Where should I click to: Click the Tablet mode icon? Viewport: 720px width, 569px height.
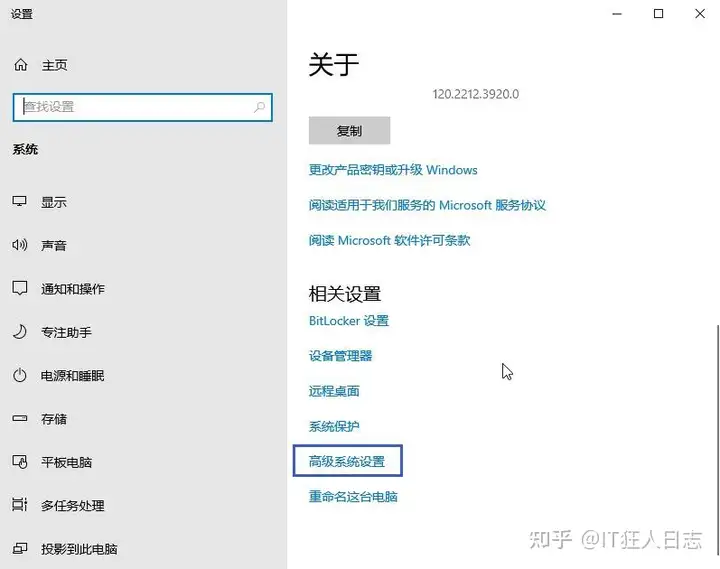point(20,462)
